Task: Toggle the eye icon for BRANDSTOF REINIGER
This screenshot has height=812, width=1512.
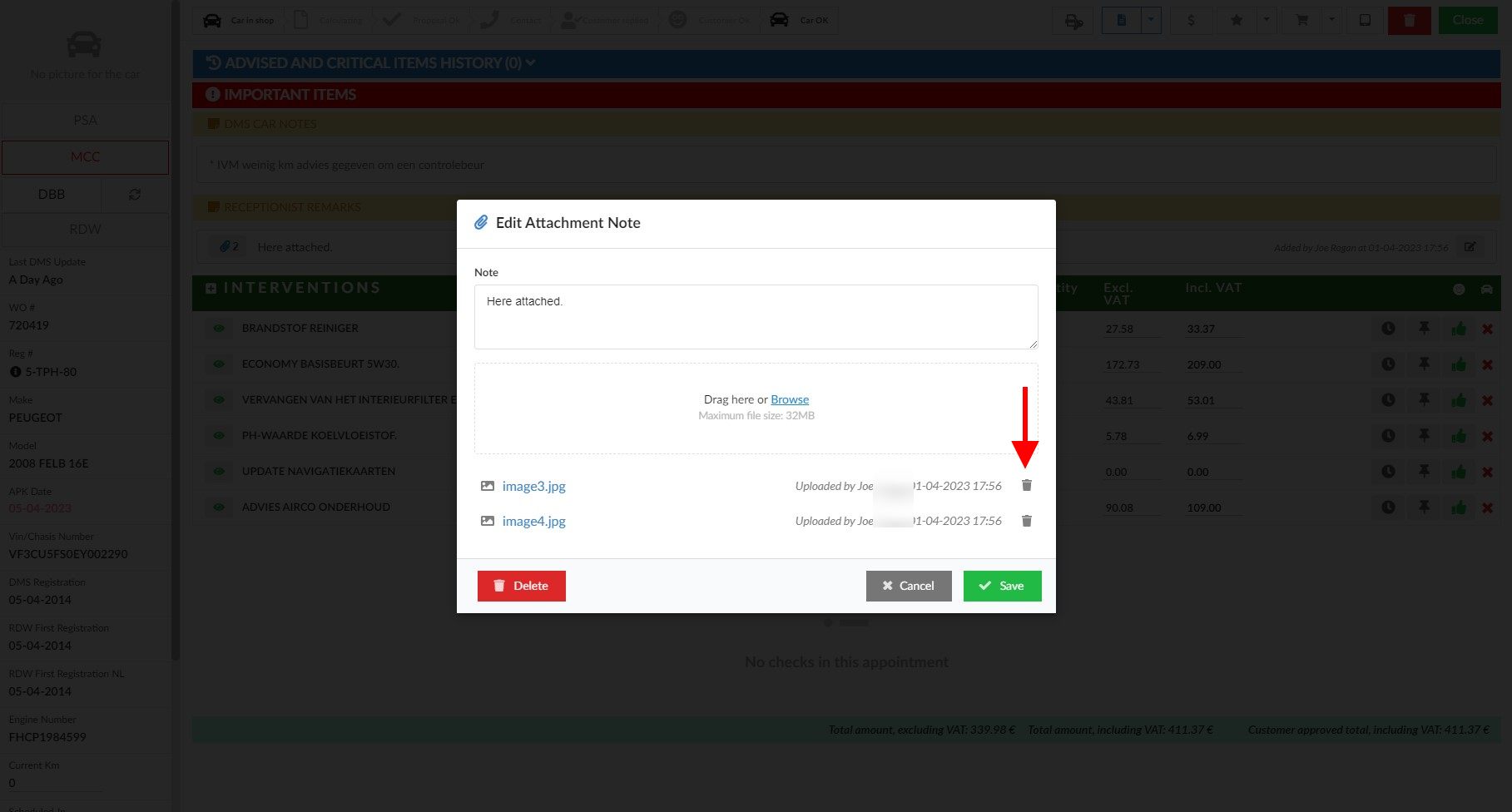Action: coord(219,329)
